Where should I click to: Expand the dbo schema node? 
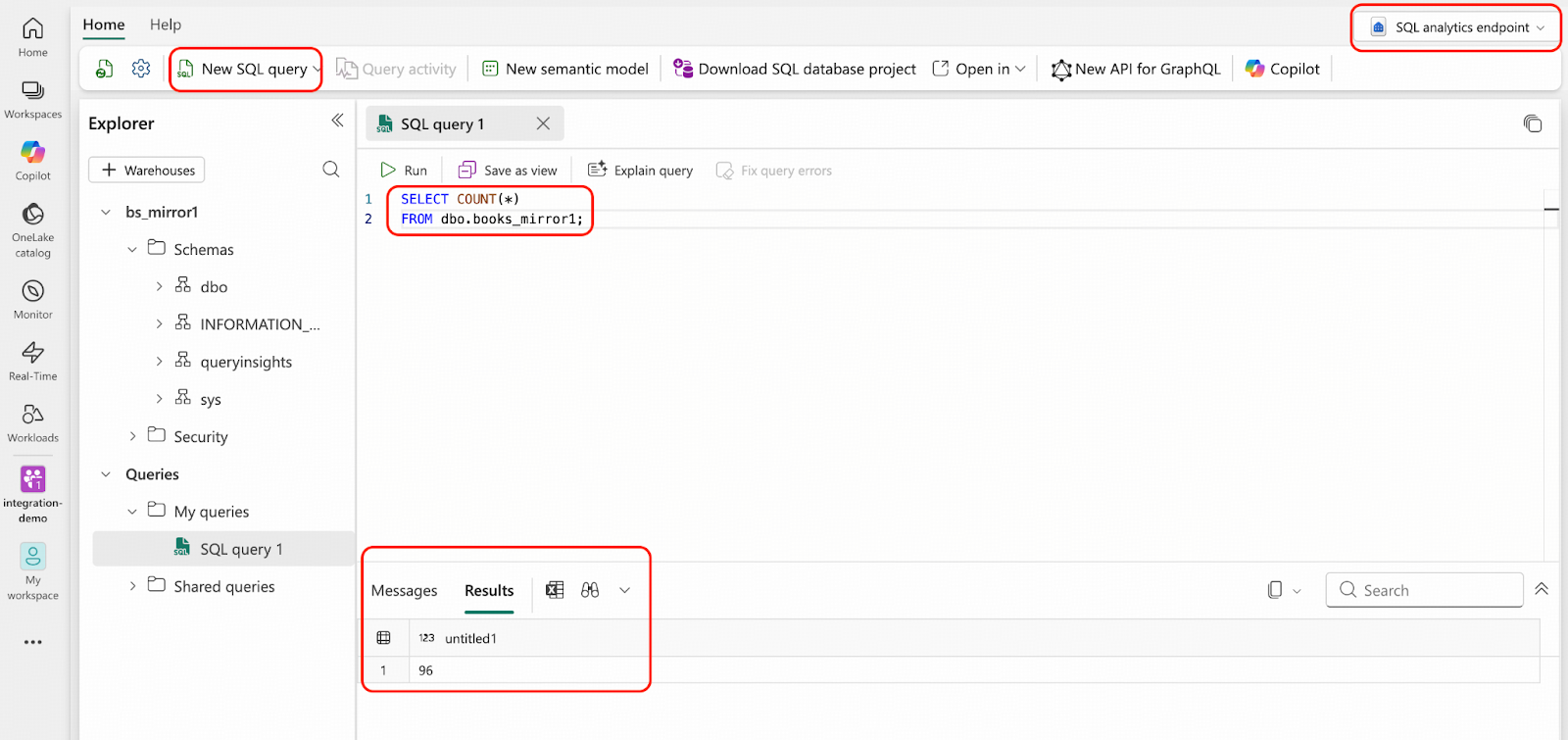[x=160, y=287]
